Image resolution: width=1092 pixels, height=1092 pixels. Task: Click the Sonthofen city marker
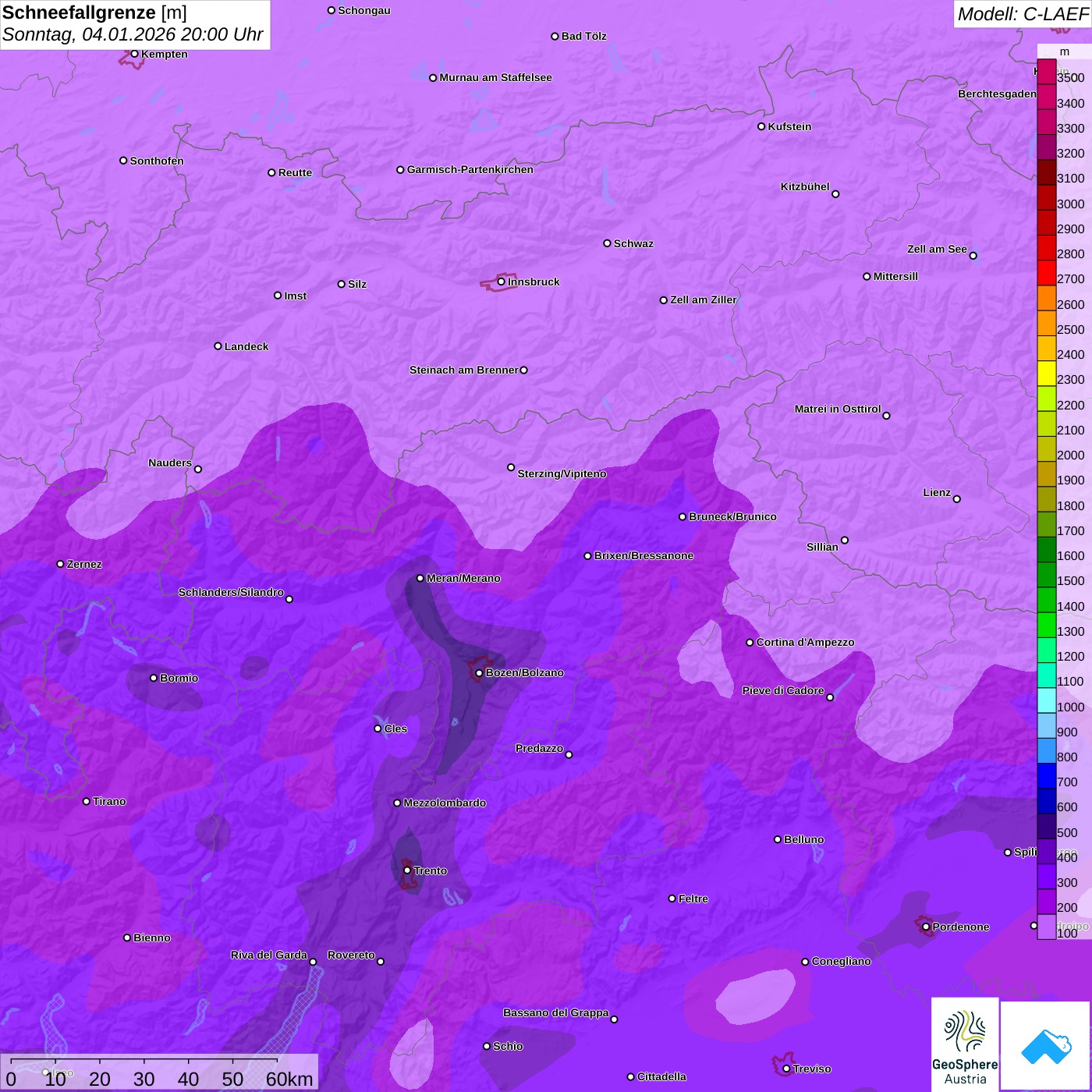pyautogui.click(x=123, y=161)
